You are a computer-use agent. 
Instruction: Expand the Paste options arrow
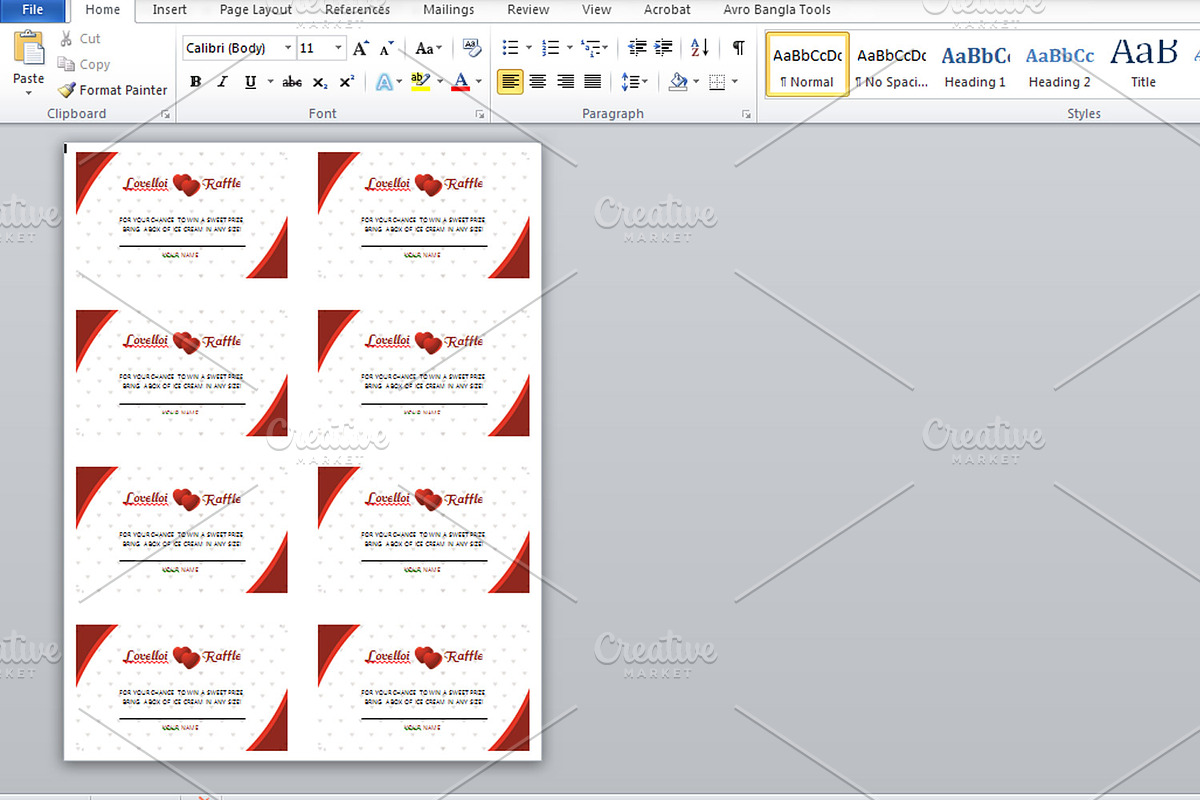(29, 93)
